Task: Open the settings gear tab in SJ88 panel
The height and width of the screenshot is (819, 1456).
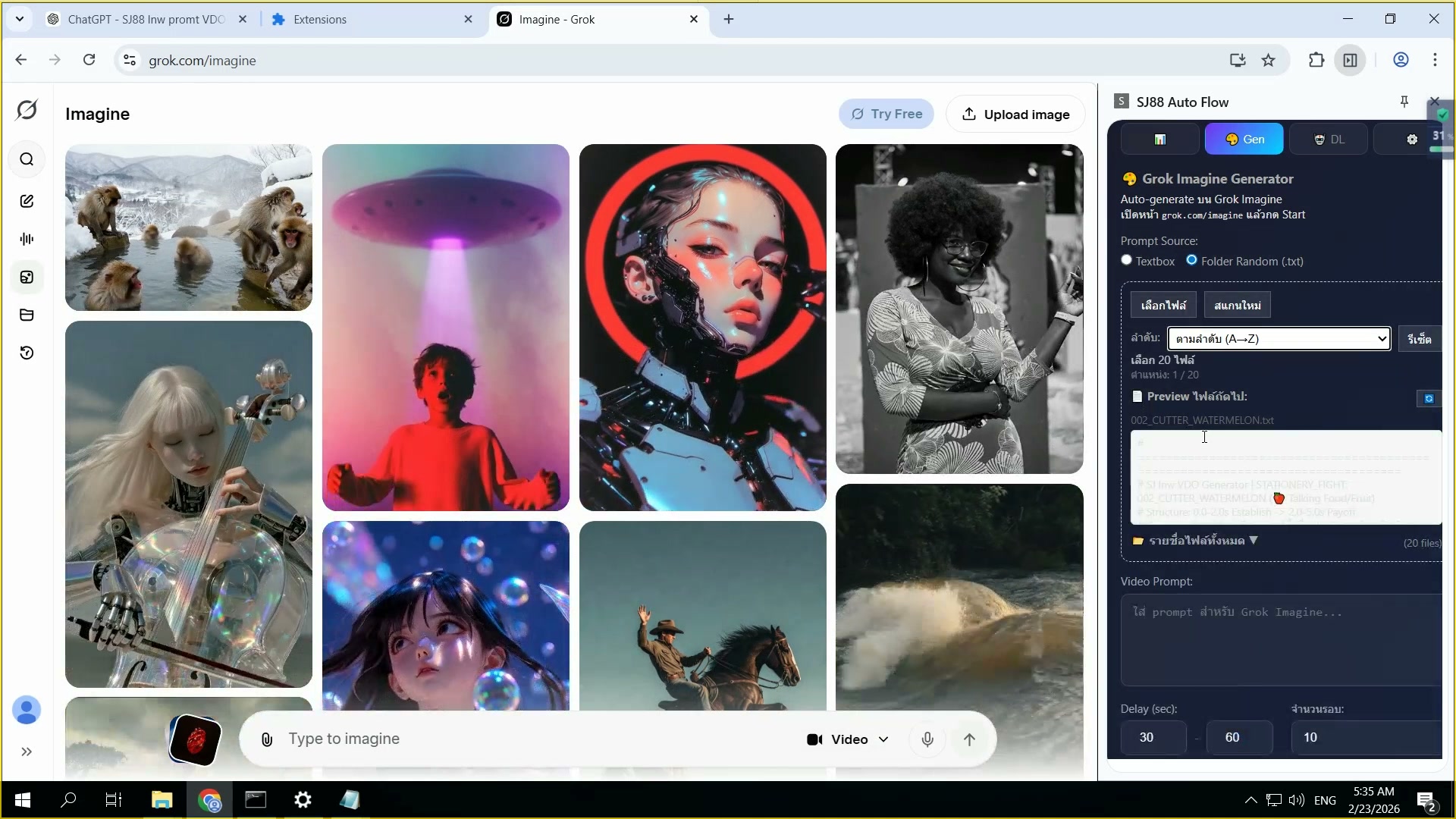Action: point(1412,139)
